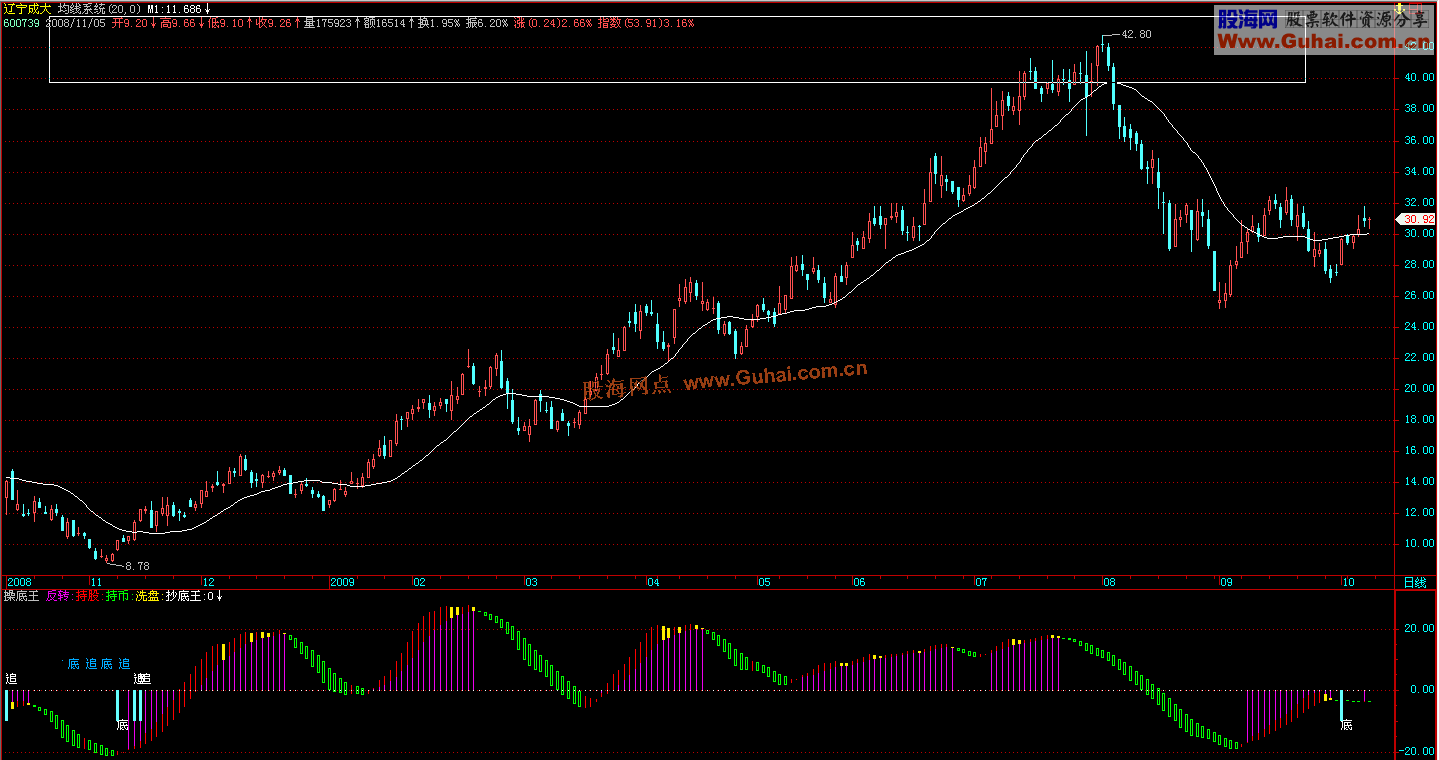The height and width of the screenshot is (760, 1439).
Task: Click the -20.00 indicator axis label
Action: click(x=1419, y=751)
